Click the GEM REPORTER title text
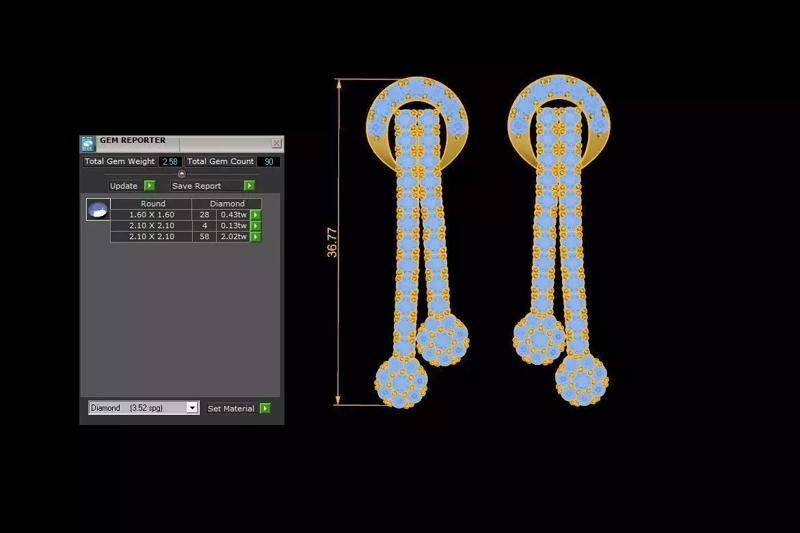The image size is (800, 533). click(x=133, y=140)
